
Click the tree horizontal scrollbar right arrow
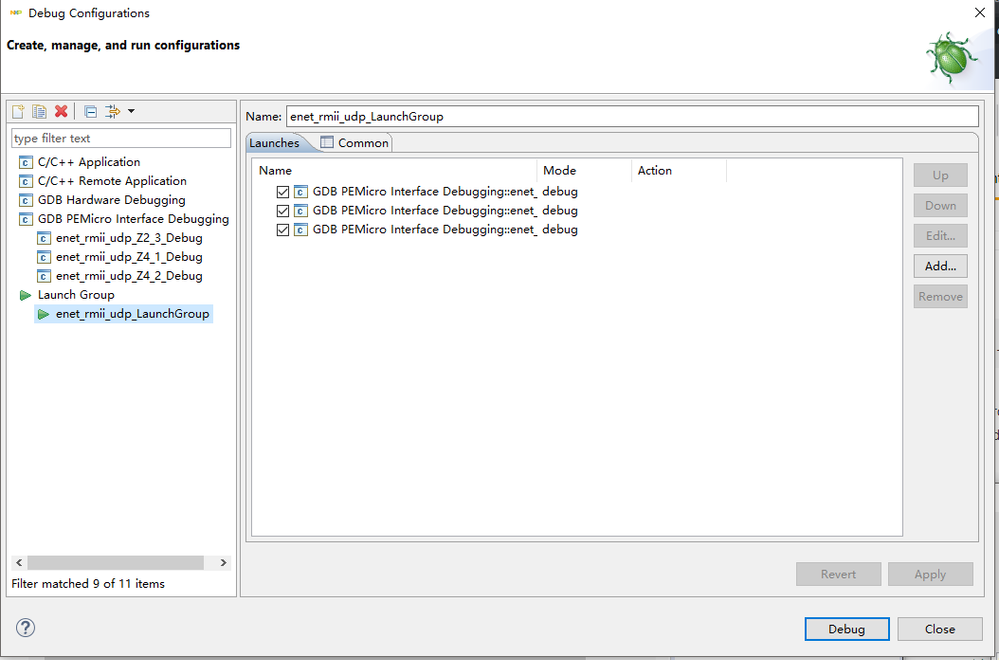tap(223, 563)
